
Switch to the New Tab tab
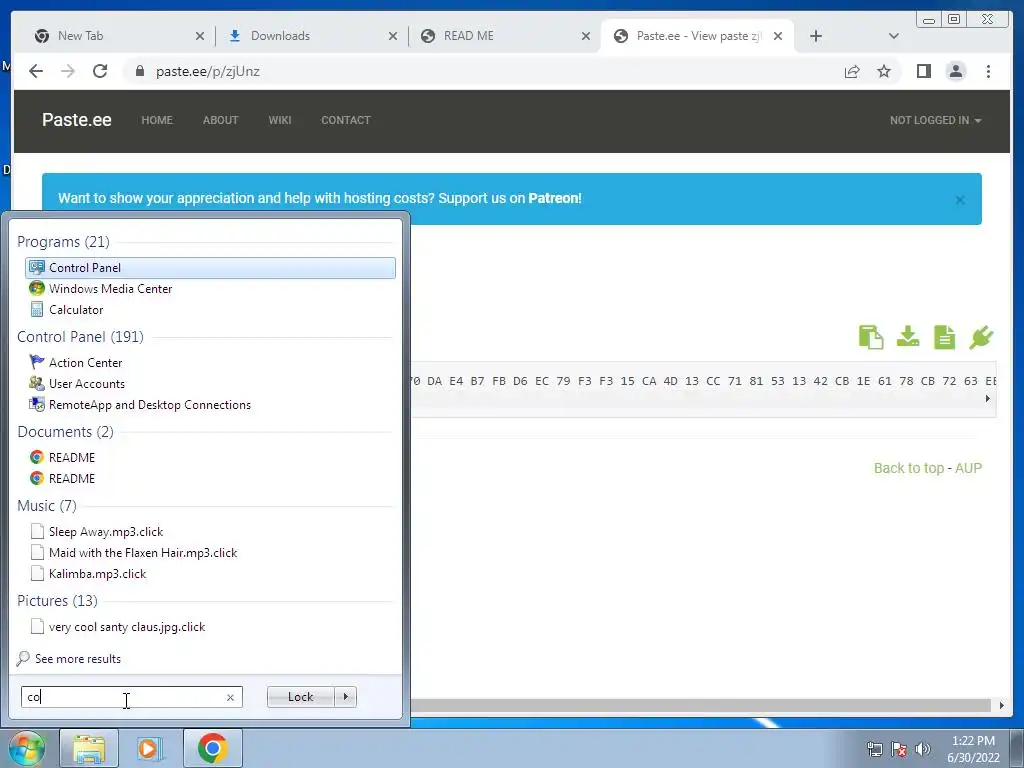point(118,36)
